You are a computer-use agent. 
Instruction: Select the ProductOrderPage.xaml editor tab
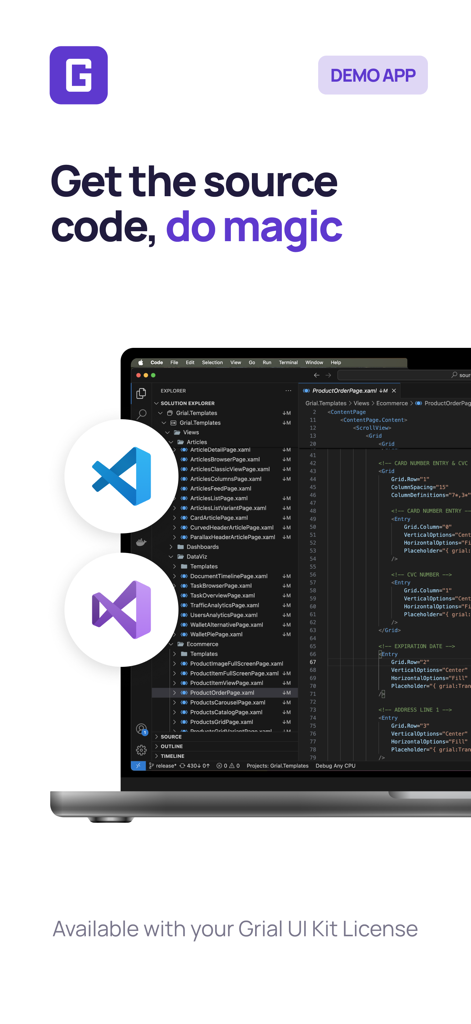349,391
